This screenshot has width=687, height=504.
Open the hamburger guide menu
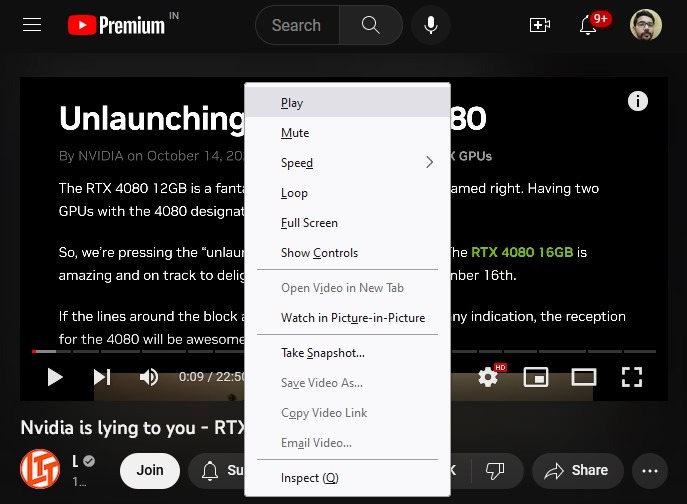(x=32, y=25)
